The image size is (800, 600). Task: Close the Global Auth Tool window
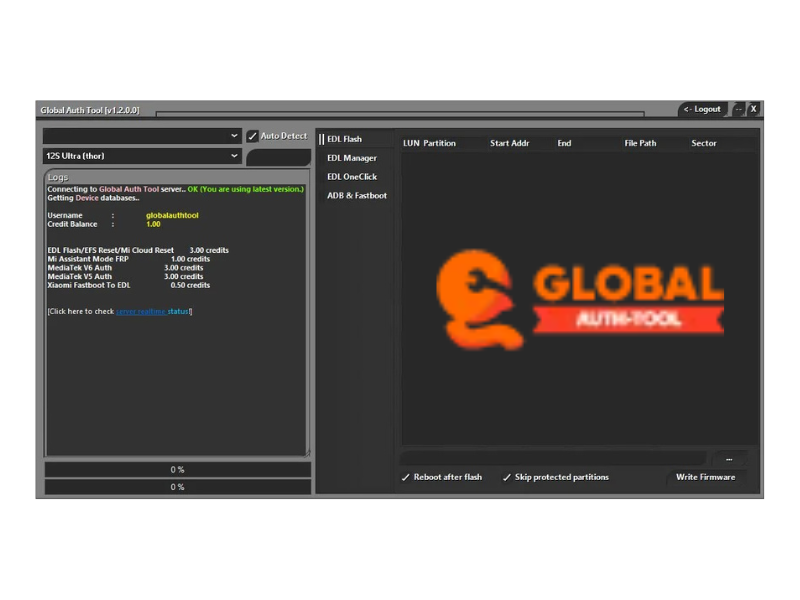point(753,109)
